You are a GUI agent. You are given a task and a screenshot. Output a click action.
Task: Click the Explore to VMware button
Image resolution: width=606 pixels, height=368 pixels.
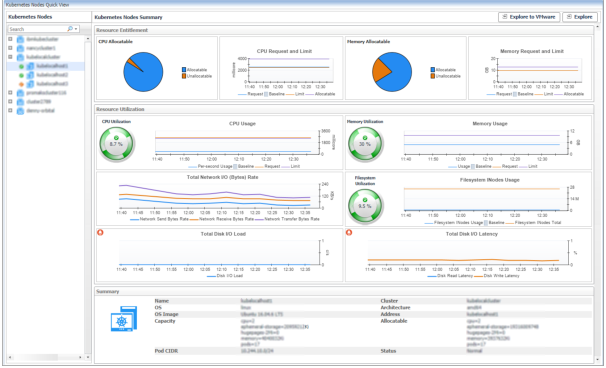click(529, 17)
